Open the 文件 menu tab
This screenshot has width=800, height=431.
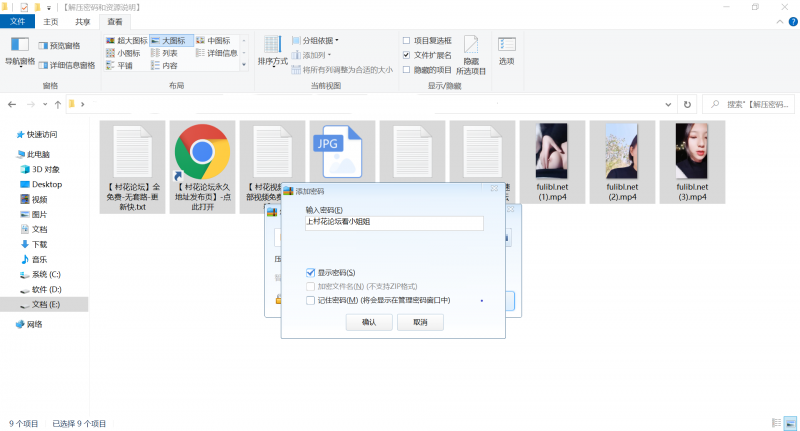tap(17, 21)
